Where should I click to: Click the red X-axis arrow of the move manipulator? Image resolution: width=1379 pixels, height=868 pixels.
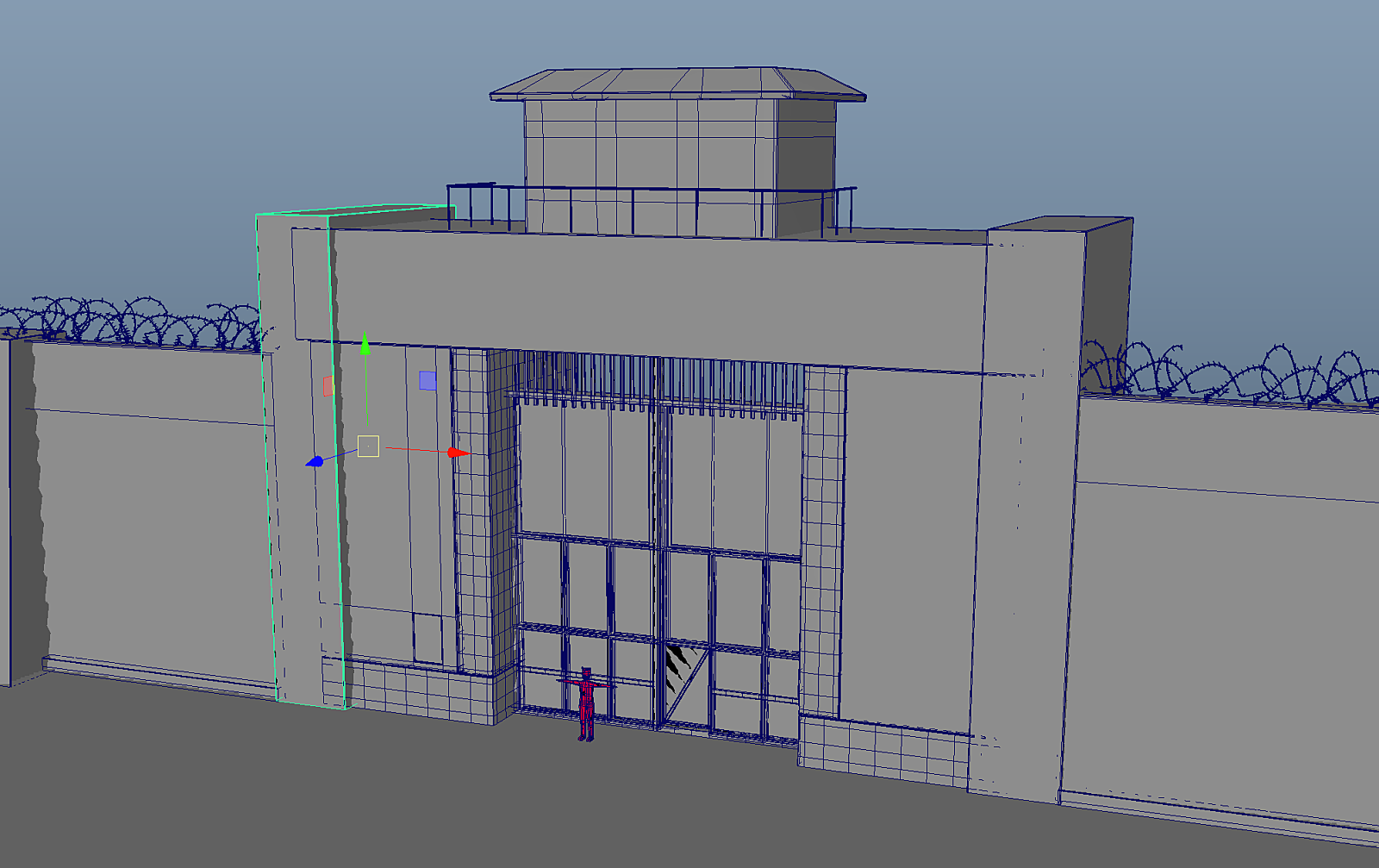pyautogui.click(x=459, y=453)
